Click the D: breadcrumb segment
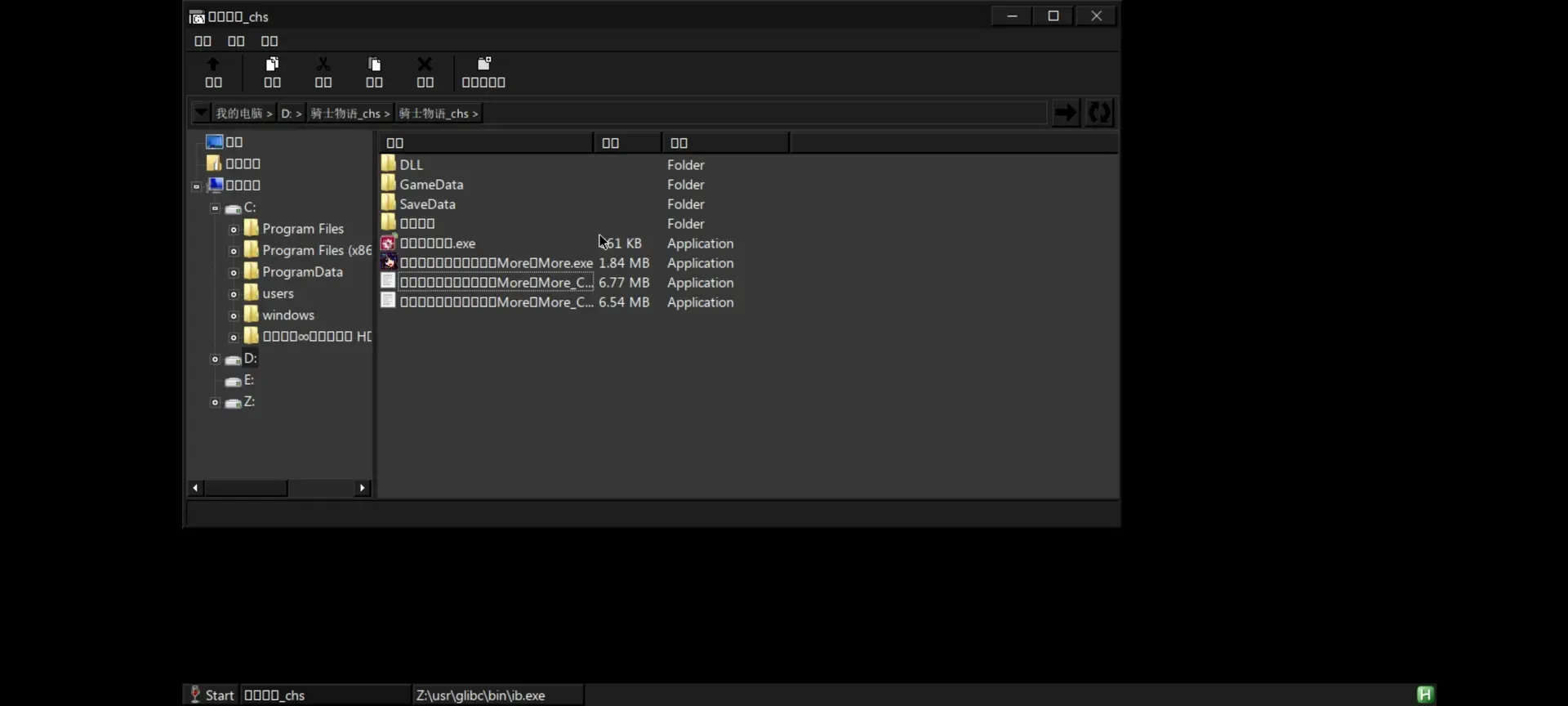 point(292,114)
